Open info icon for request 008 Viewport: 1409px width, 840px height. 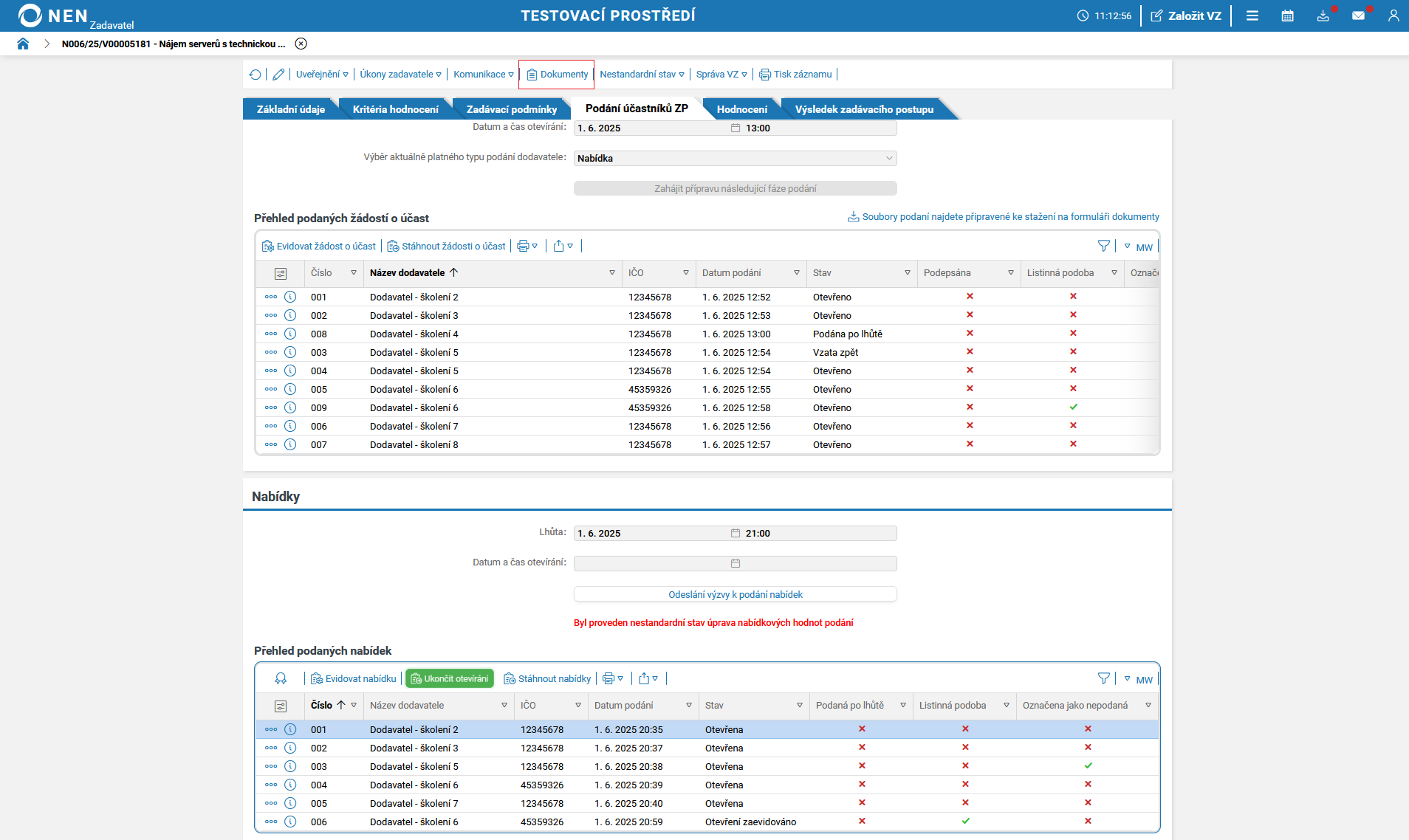pos(290,334)
